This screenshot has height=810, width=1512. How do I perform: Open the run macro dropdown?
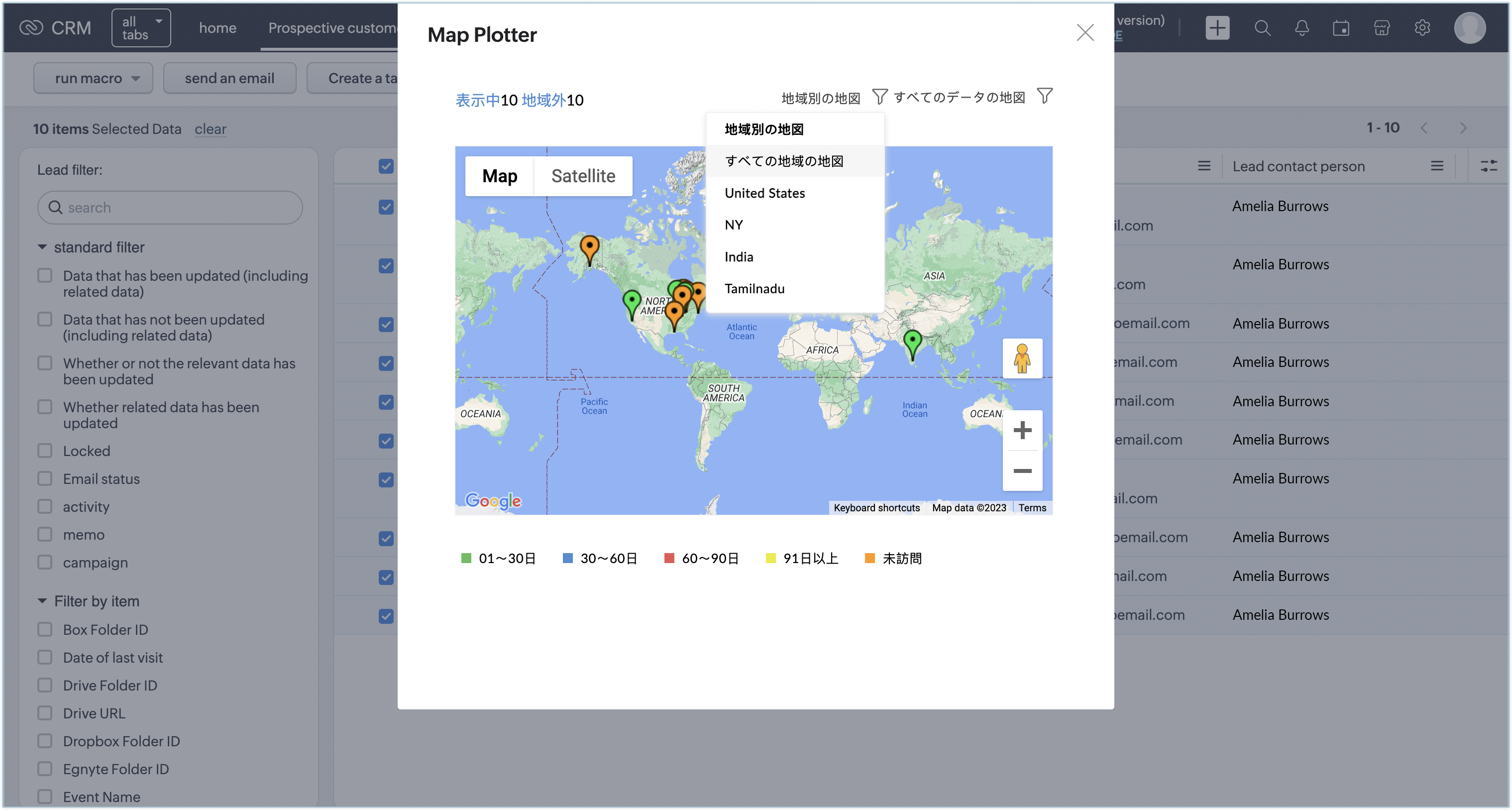coord(93,78)
